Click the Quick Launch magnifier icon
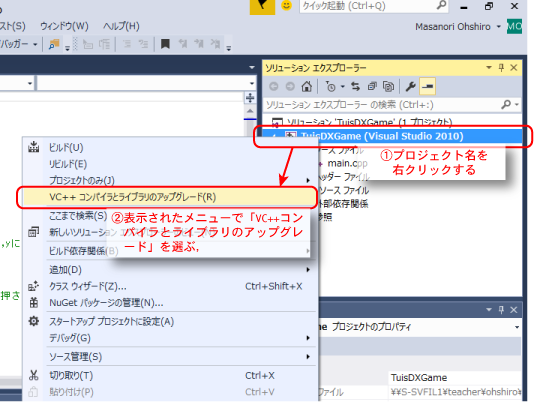This screenshot has width=534, height=402. point(441,5)
